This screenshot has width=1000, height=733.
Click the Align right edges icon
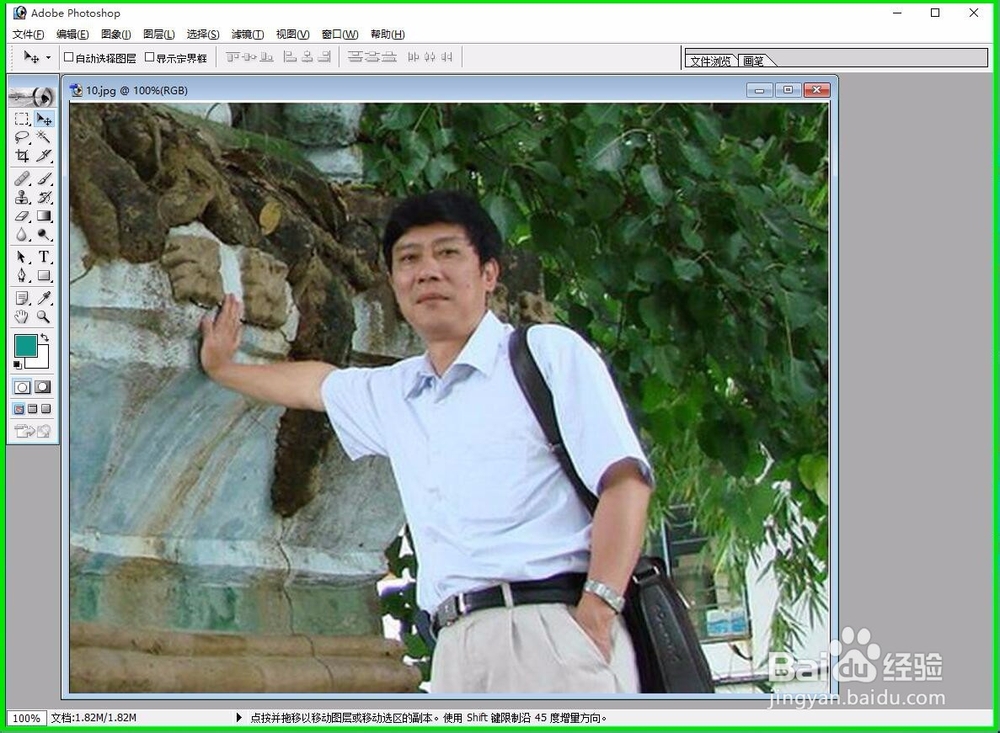point(325,57)
